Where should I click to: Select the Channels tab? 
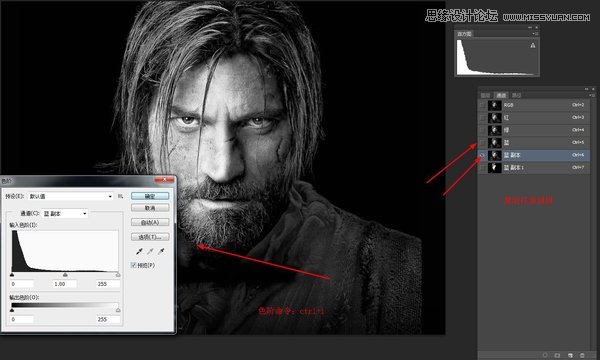tap(501, 95)
